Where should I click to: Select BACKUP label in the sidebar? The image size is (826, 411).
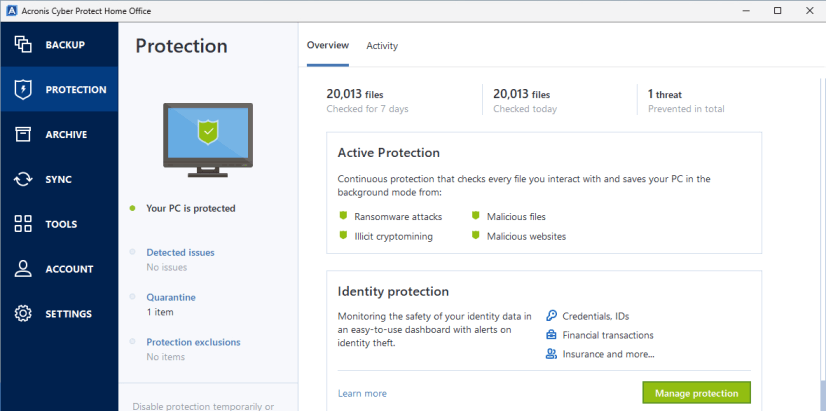[65, 45]
